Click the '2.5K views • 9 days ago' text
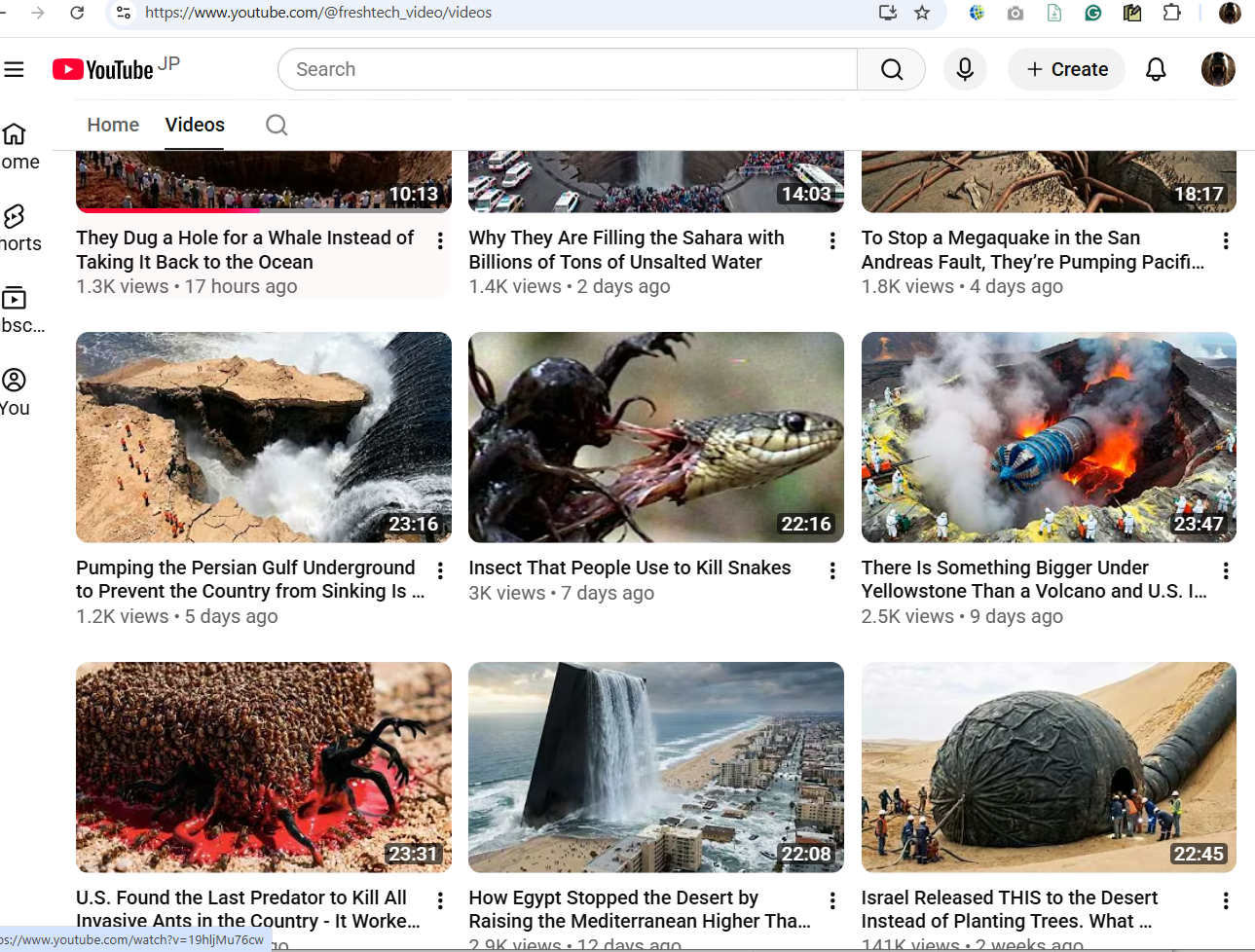Viewport: 1255px width, 952px height. tap(962, 616)
